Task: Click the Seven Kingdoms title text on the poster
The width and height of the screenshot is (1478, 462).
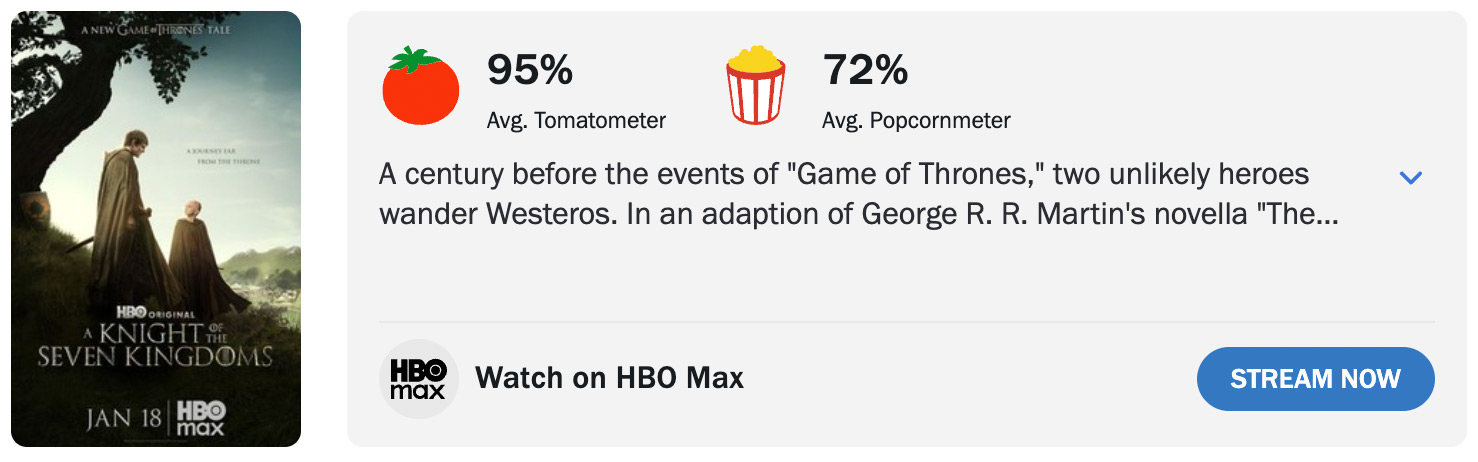Action: coord(155,356)
